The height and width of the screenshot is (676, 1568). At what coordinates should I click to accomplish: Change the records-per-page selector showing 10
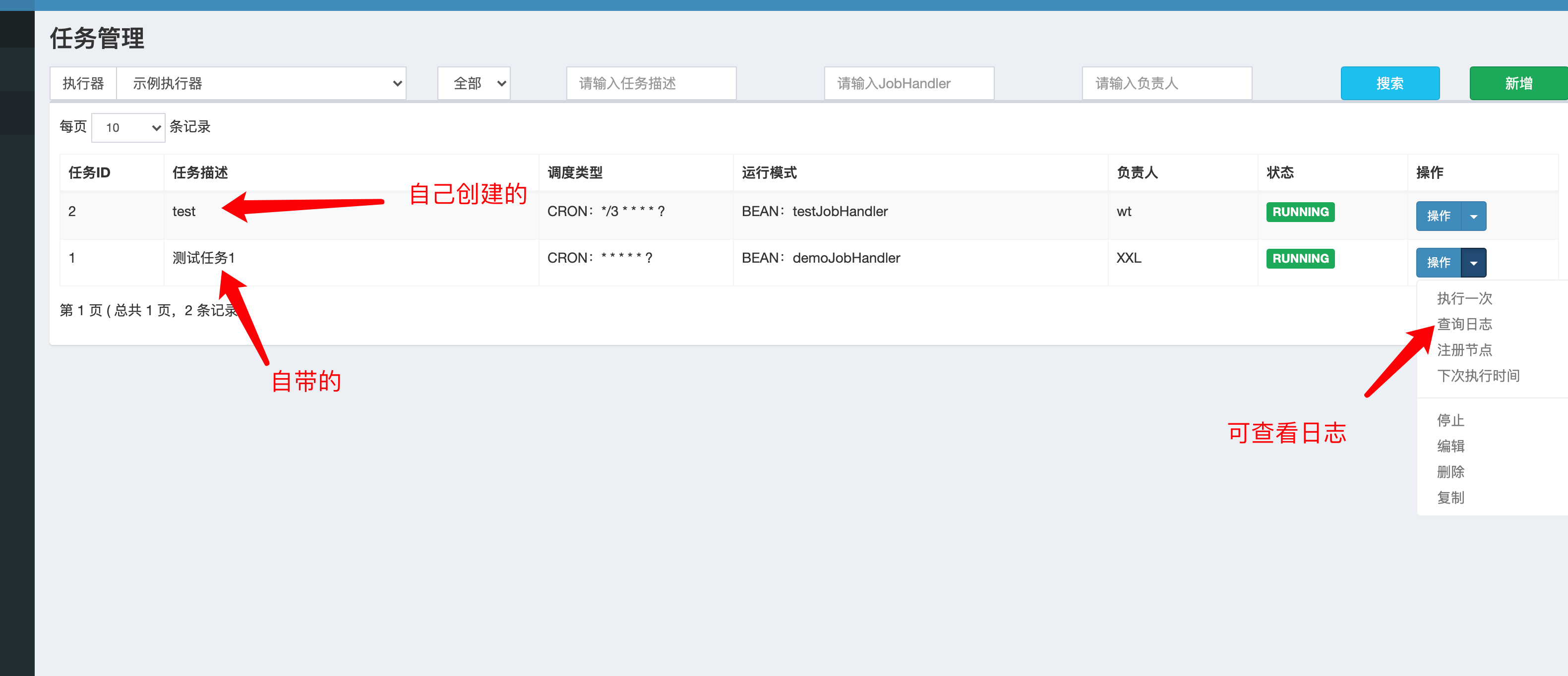click(x=128, y=128)
